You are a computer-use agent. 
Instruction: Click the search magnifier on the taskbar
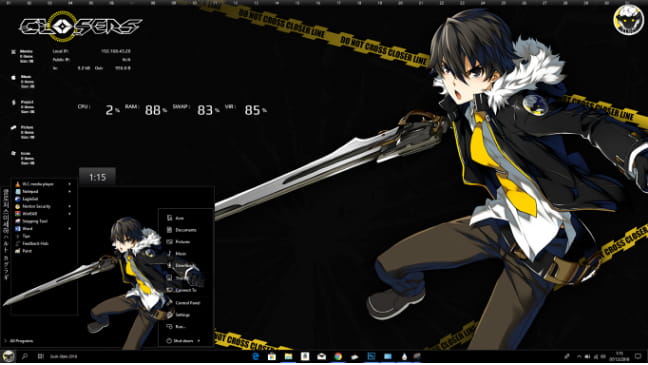pos(24,356)
